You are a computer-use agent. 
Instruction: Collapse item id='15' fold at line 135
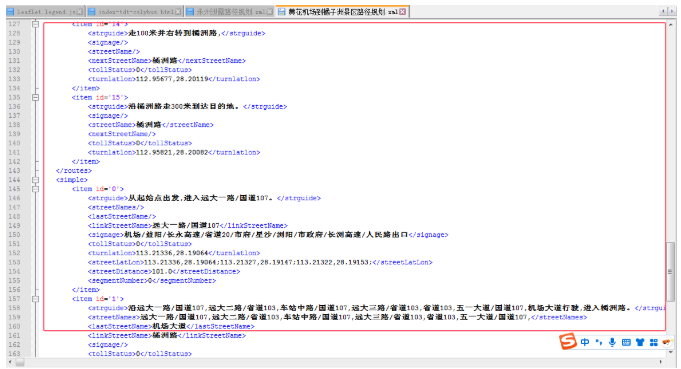click(x=36, y=98)
